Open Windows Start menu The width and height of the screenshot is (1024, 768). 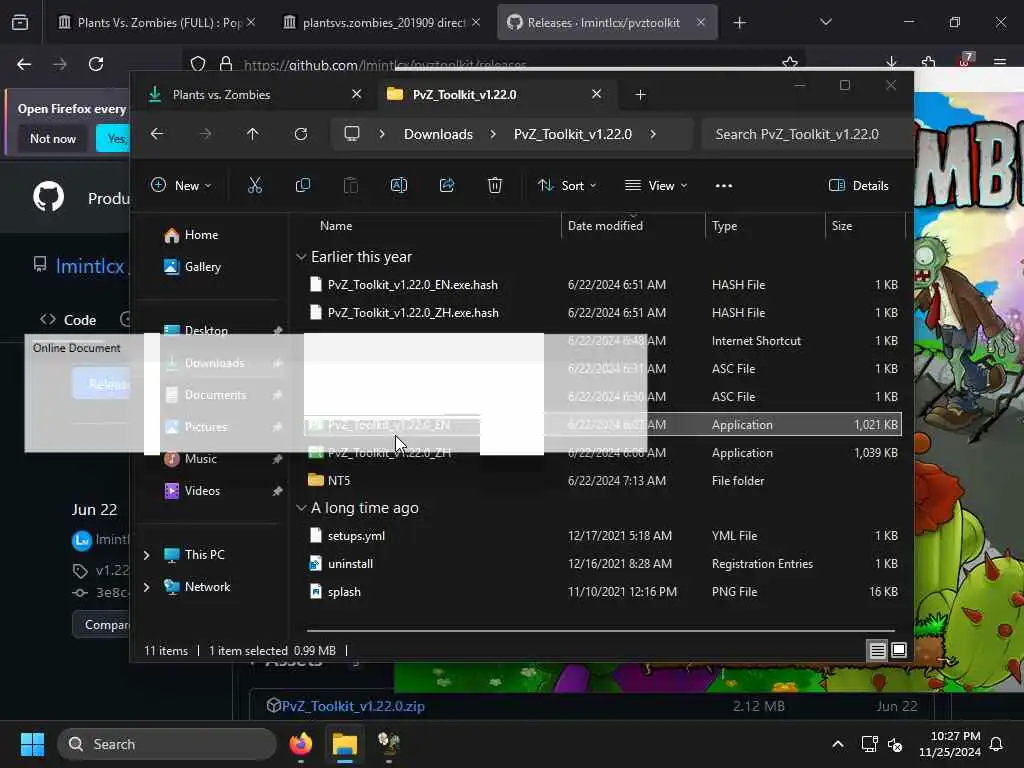pos(32,744)
